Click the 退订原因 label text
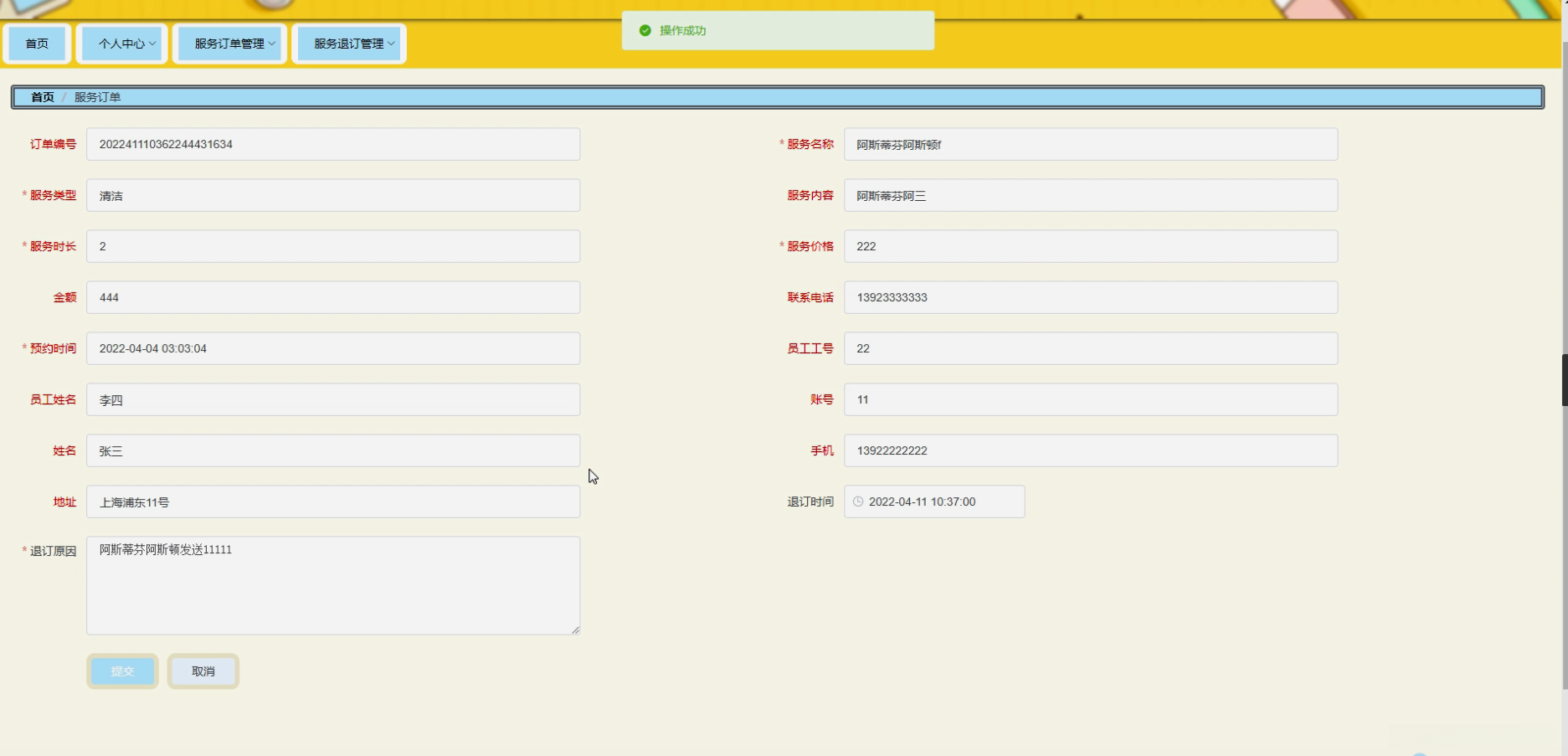 (x=53, y=551)
